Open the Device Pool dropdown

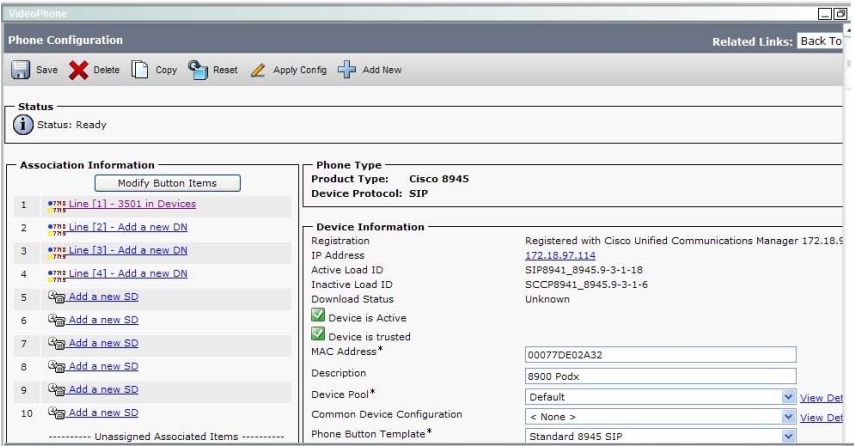tap(788, 397)
